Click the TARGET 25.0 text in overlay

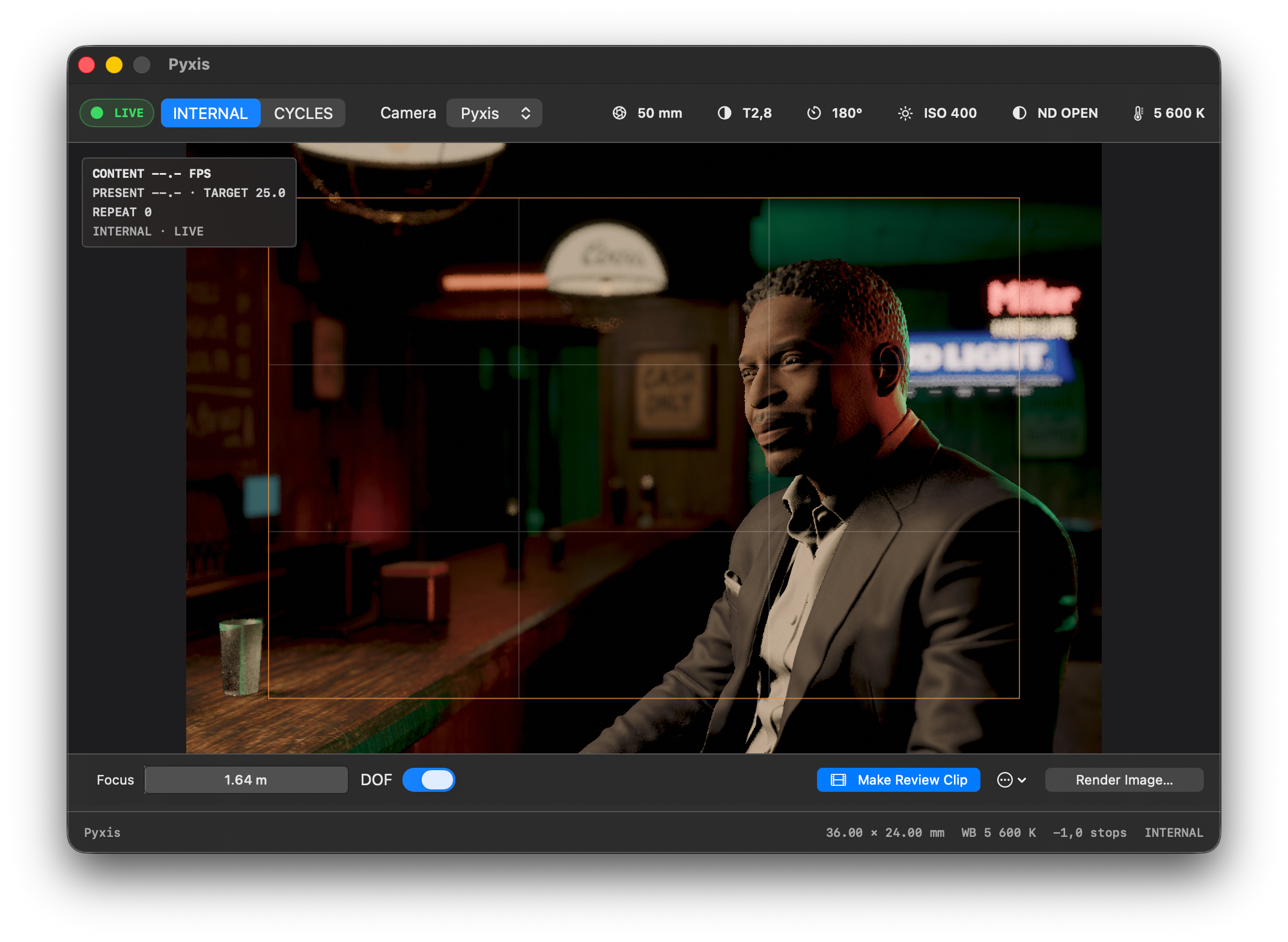(245, 193)
